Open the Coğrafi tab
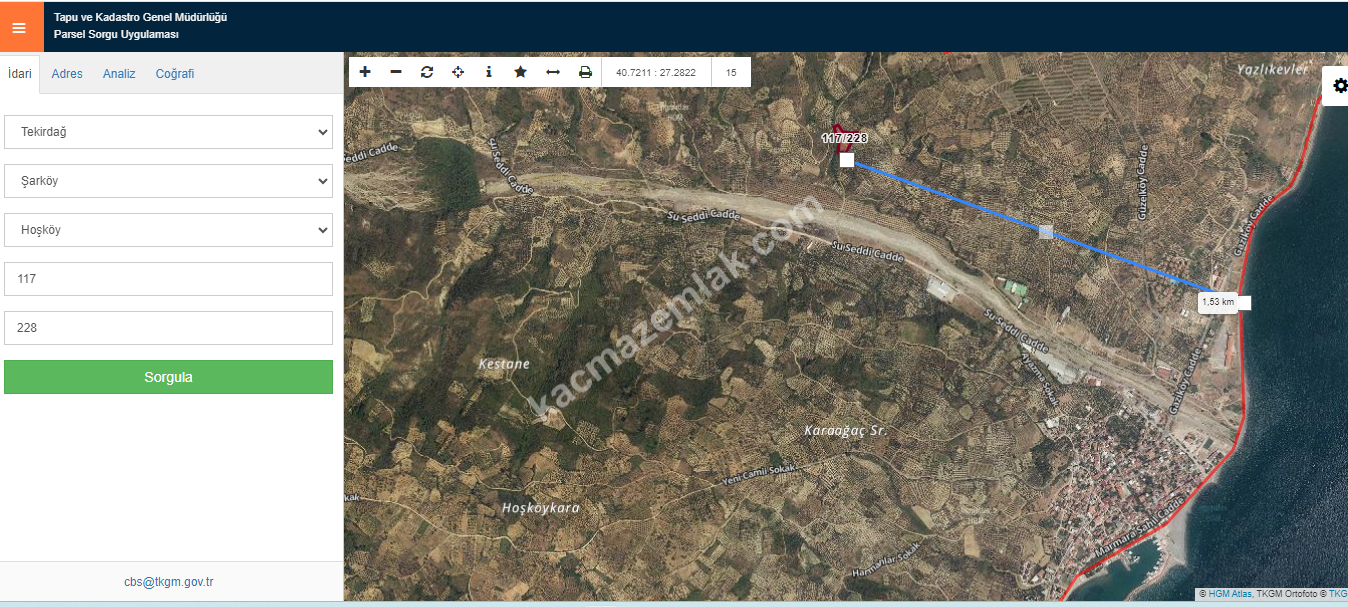1348x607 pixels. click(175, 74)
